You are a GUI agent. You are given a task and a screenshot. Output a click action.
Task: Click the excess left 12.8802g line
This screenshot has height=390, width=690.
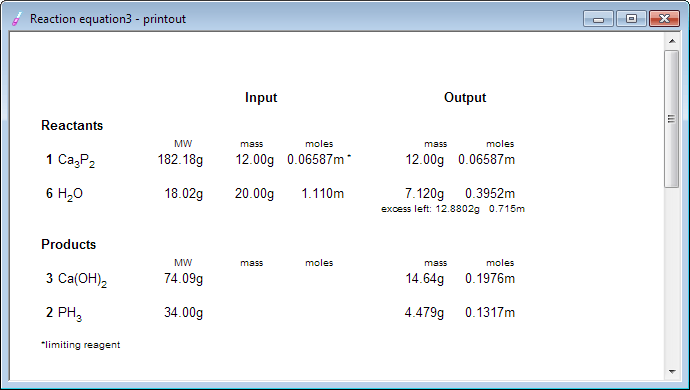[x=453, y=209]
